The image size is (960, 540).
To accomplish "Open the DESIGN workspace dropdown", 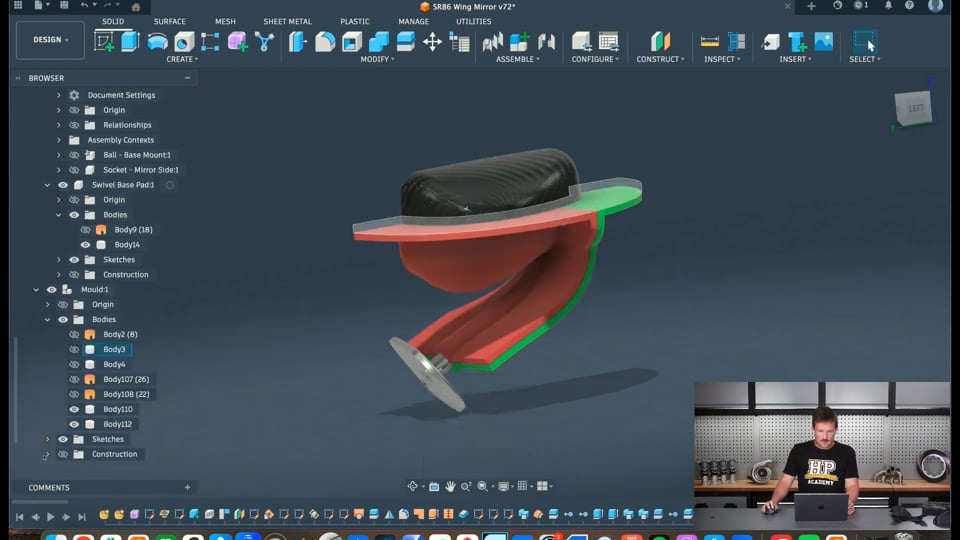I will click(50, 40).
